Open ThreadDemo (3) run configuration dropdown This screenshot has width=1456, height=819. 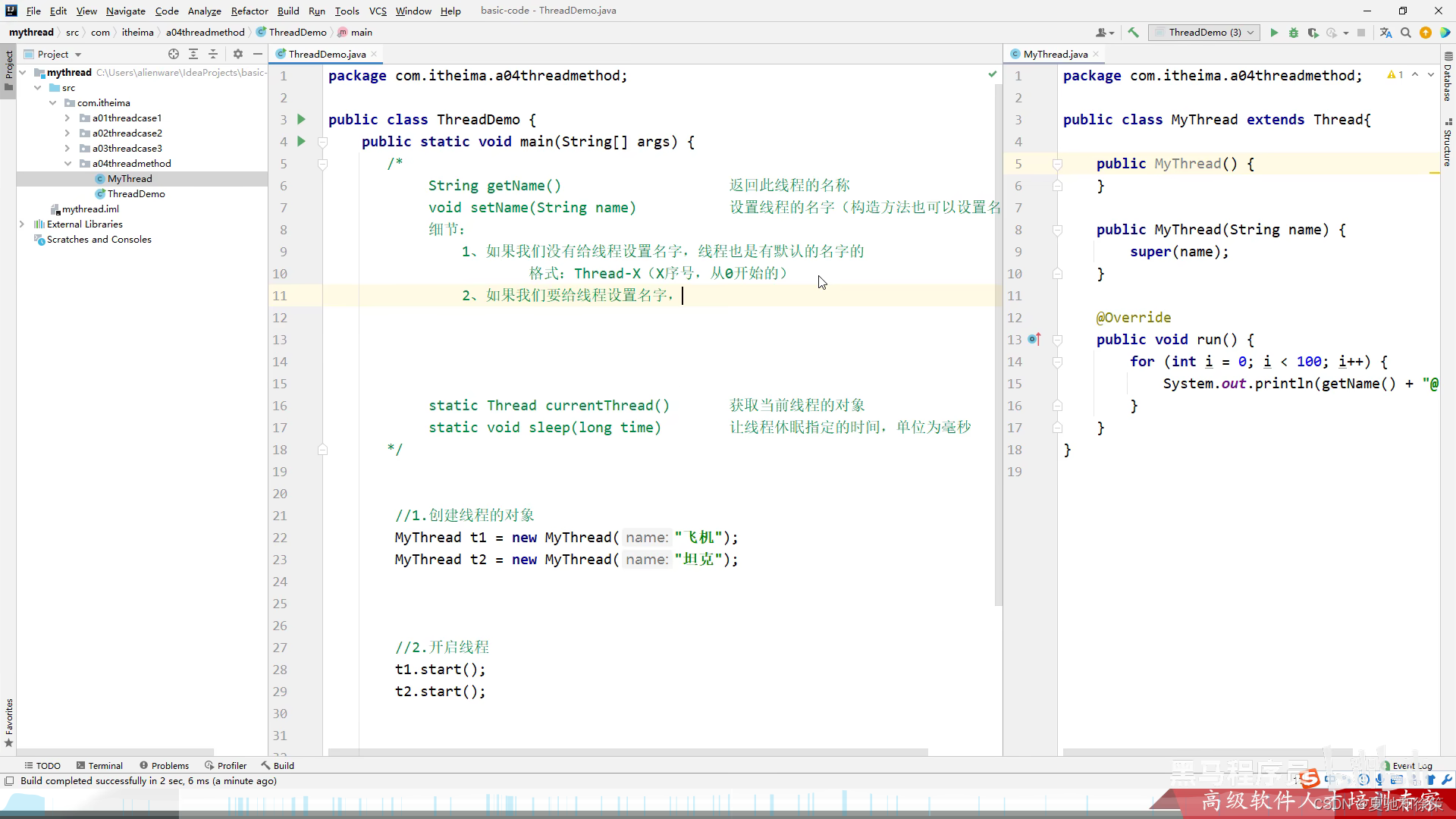tap(1204, 33)
